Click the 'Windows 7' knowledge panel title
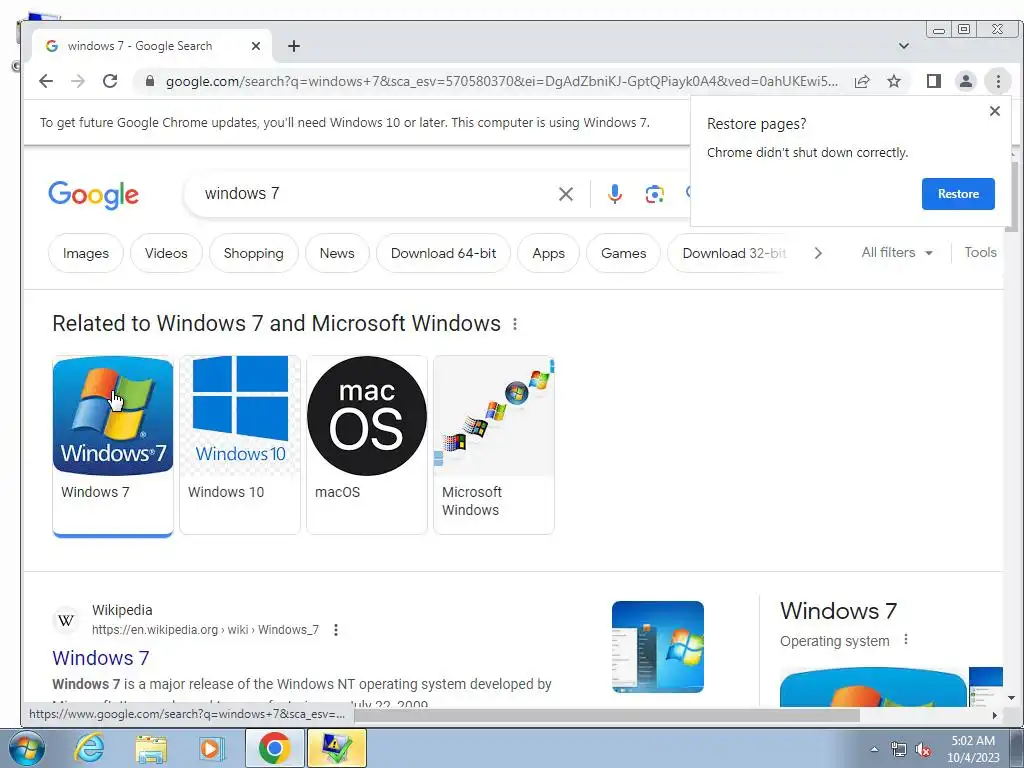The image size is (1024, 768). (x=839, y=611)
